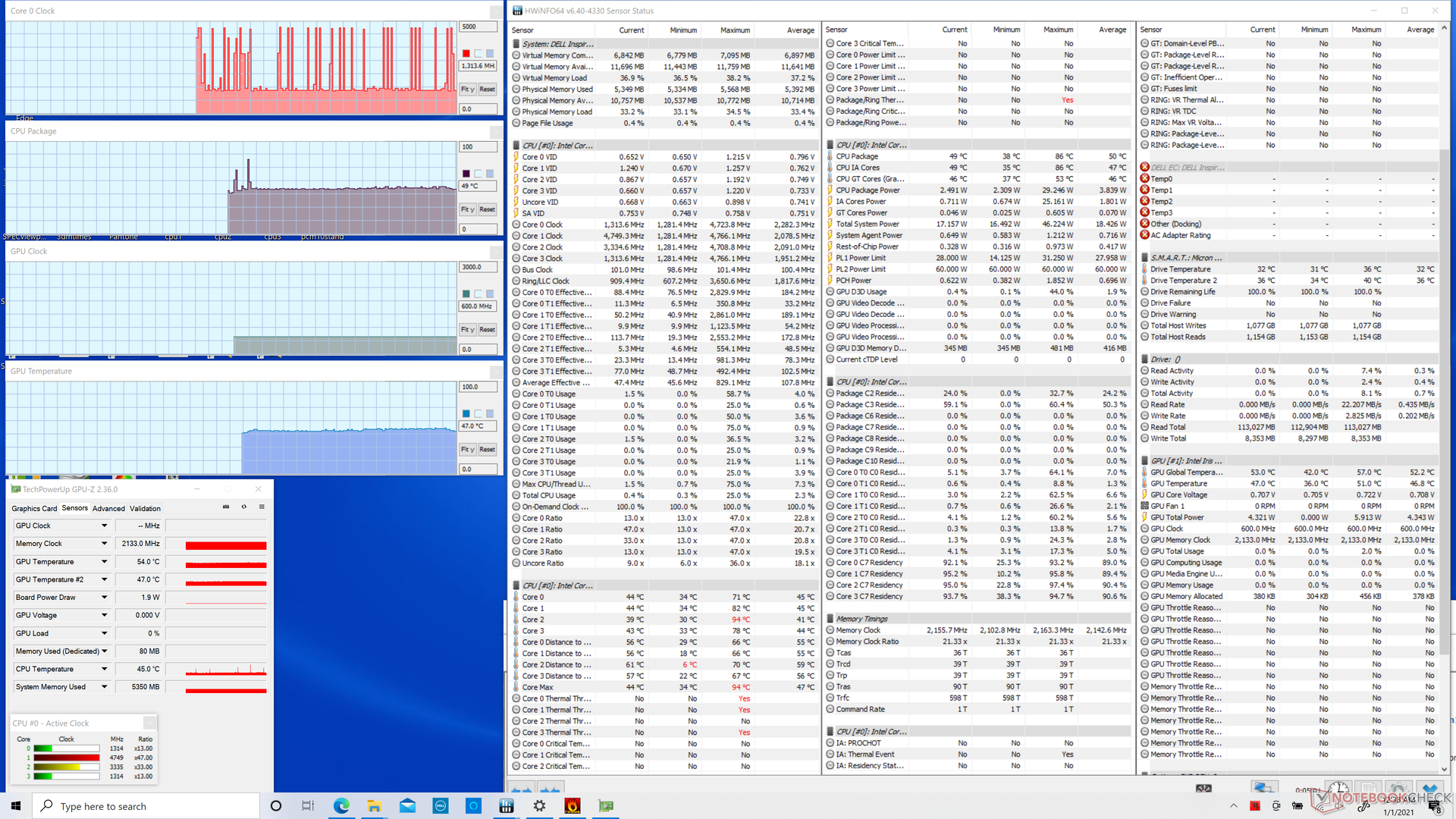Open Memory Used (Dedicated) dropdown

105,651
